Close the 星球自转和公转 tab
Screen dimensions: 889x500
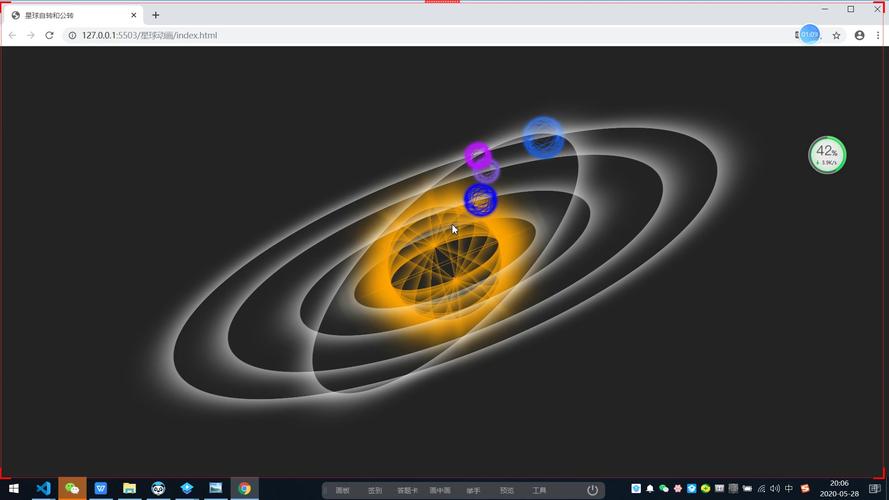(134, 15)
